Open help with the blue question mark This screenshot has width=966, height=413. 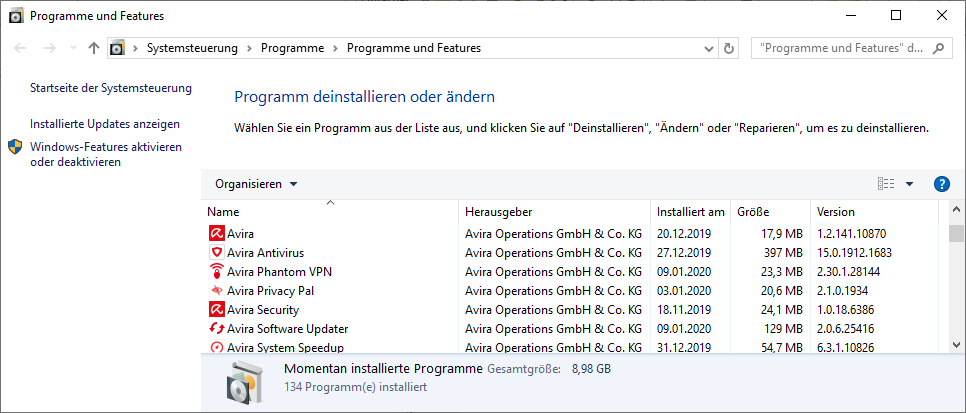click(941, 184)
